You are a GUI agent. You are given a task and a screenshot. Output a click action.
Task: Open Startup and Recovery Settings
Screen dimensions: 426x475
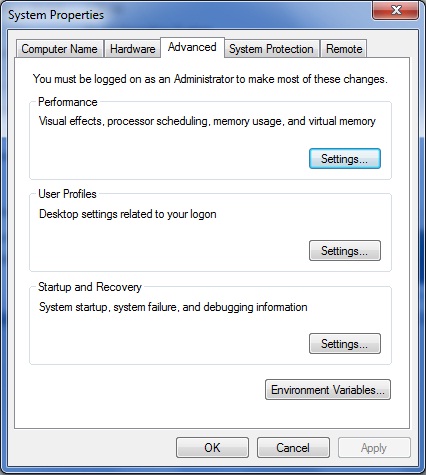[x=345, y=343]
